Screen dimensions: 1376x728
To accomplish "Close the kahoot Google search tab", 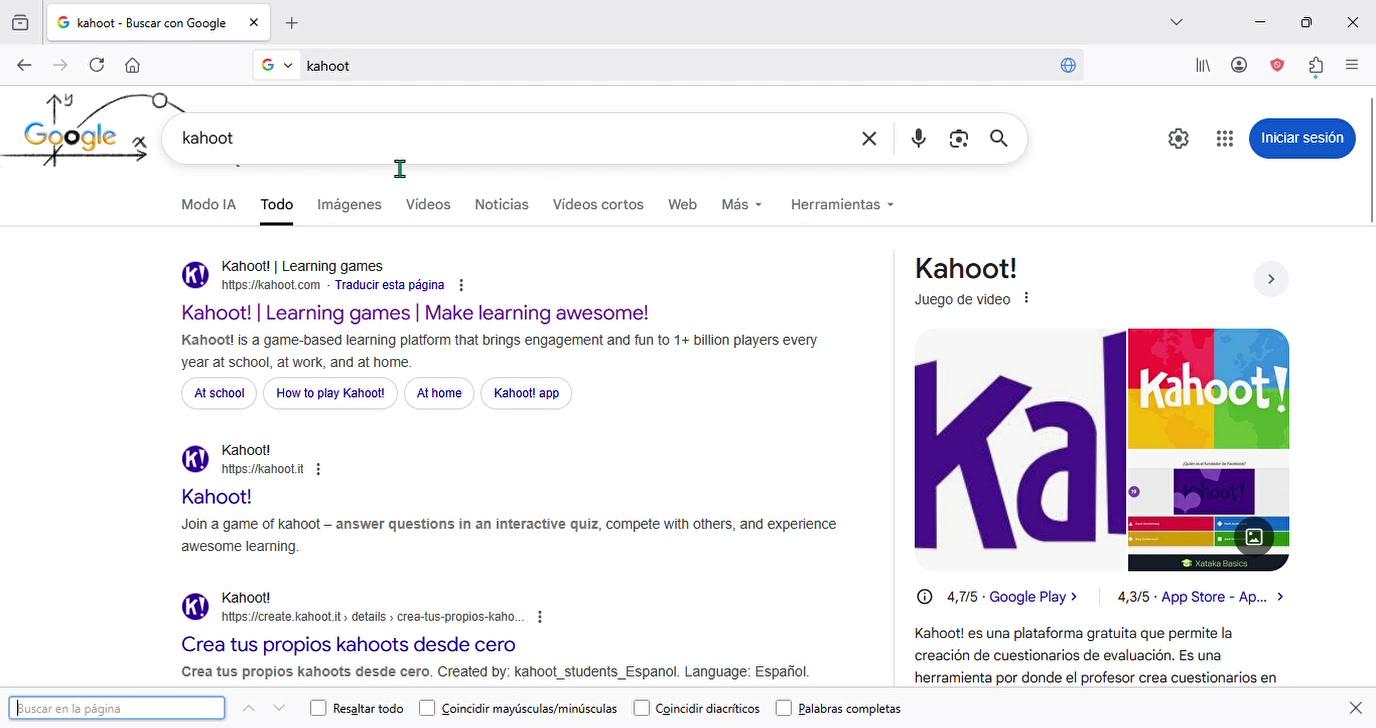I will tap(254, 23).
